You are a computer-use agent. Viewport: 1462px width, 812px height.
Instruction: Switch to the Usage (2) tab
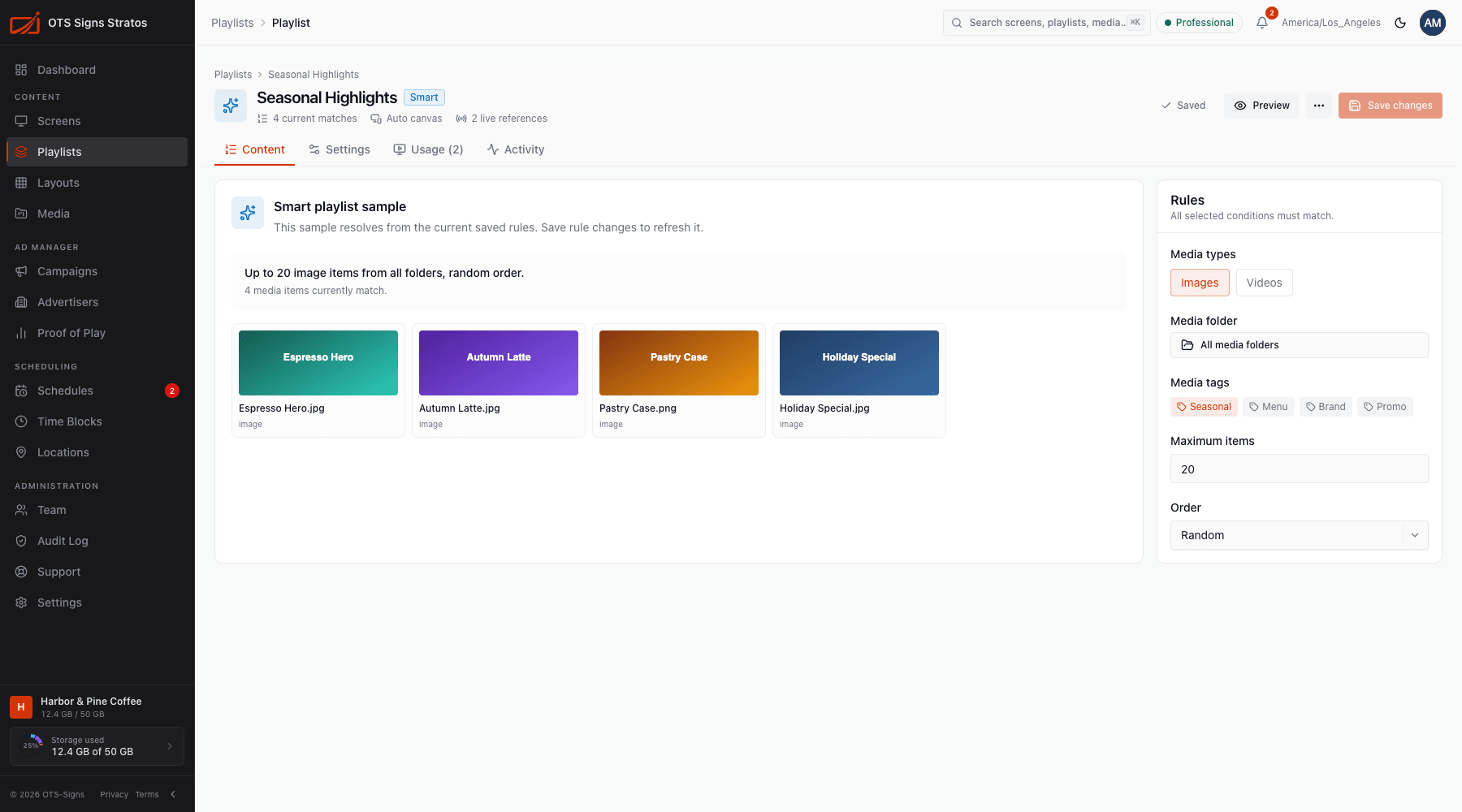[x=428, y=149]
